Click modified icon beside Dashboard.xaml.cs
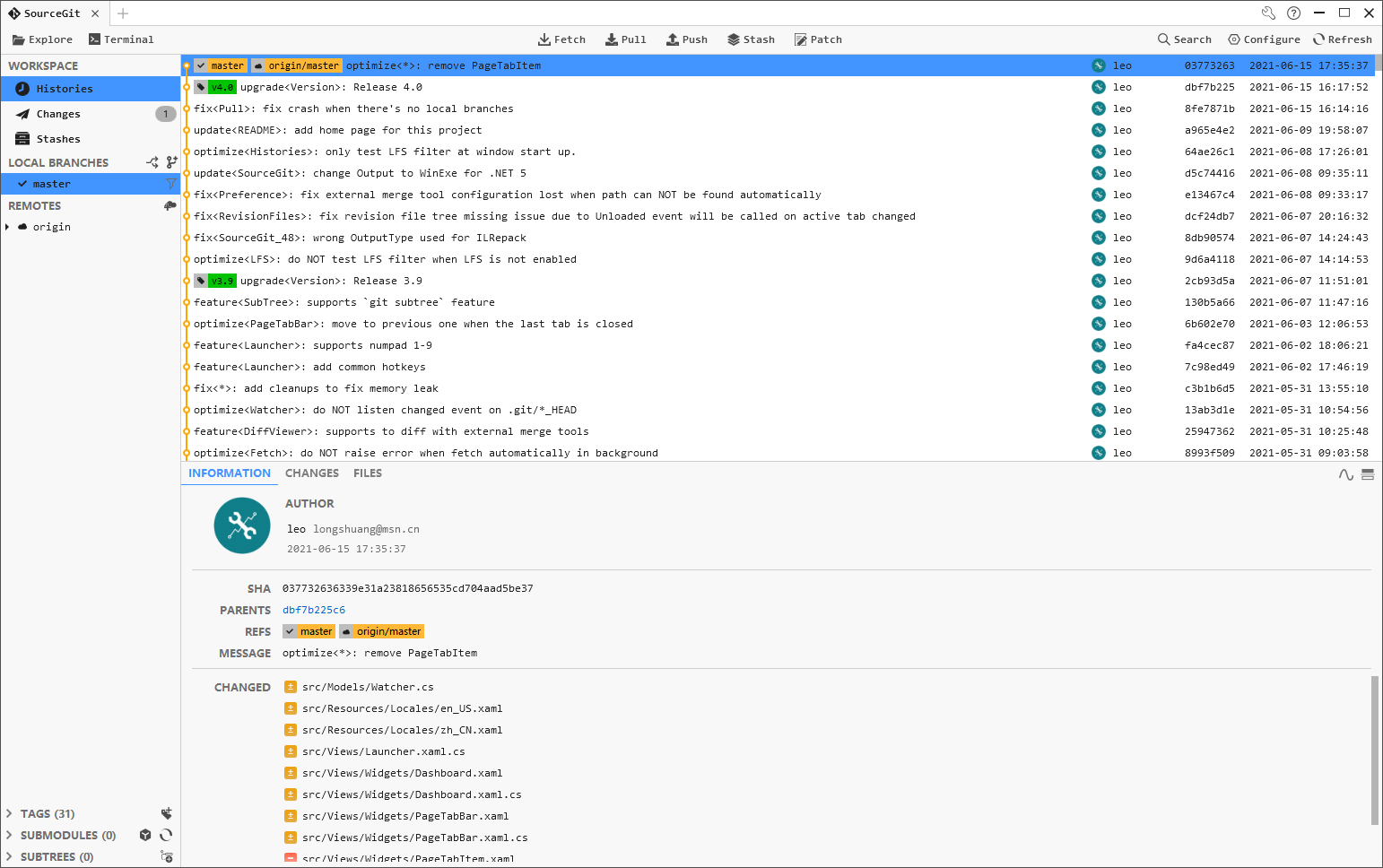The height and width of the screenshot is (868, 1383). pos(291,794)
